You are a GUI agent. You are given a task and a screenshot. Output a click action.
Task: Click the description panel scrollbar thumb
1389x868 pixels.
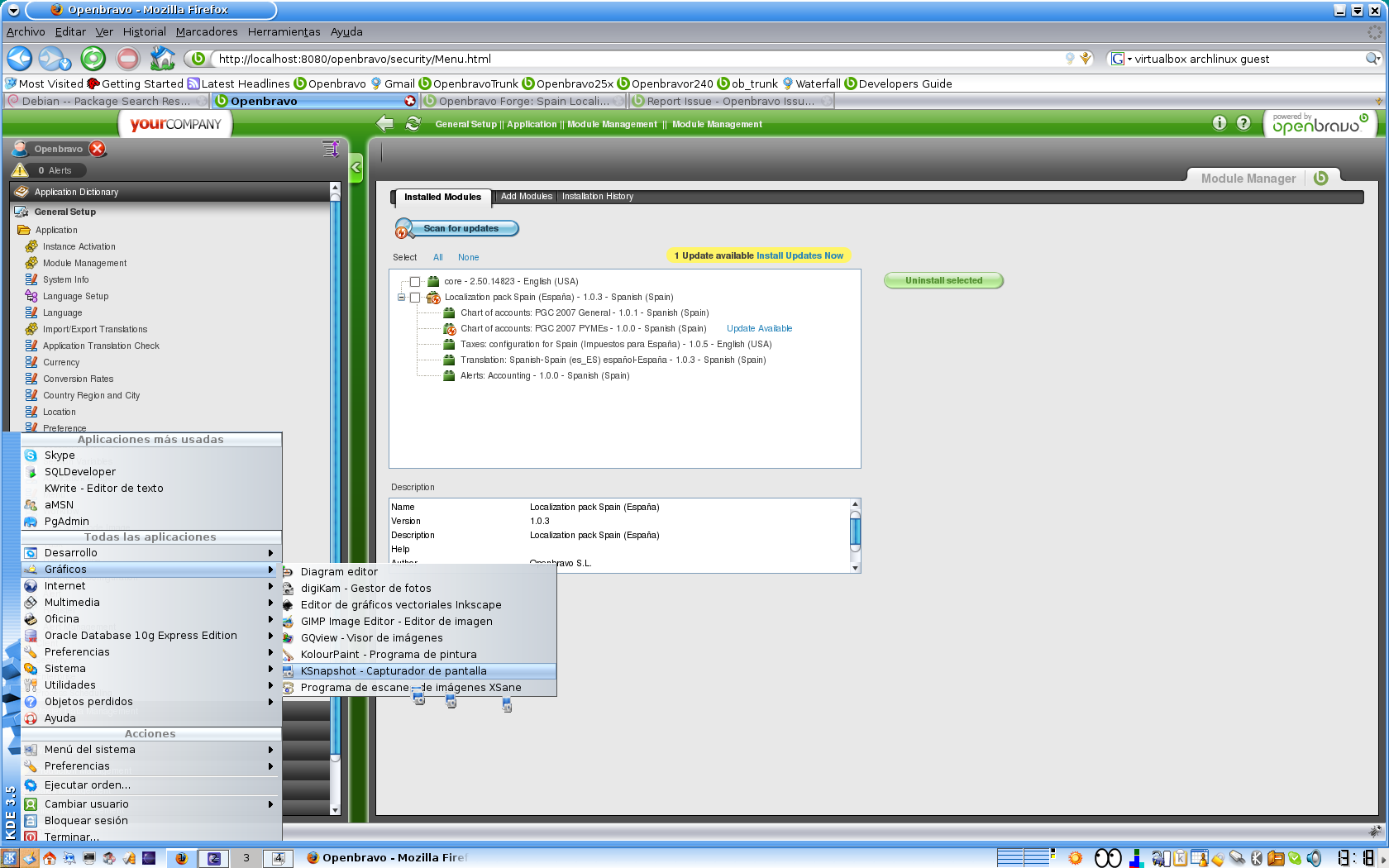click(x=856, y=528)
